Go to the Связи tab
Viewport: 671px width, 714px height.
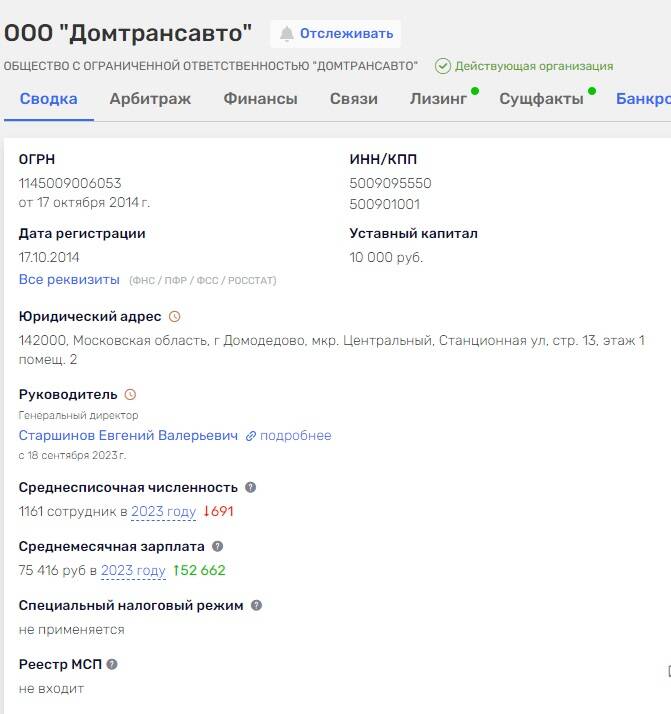[x=354, y=99]
